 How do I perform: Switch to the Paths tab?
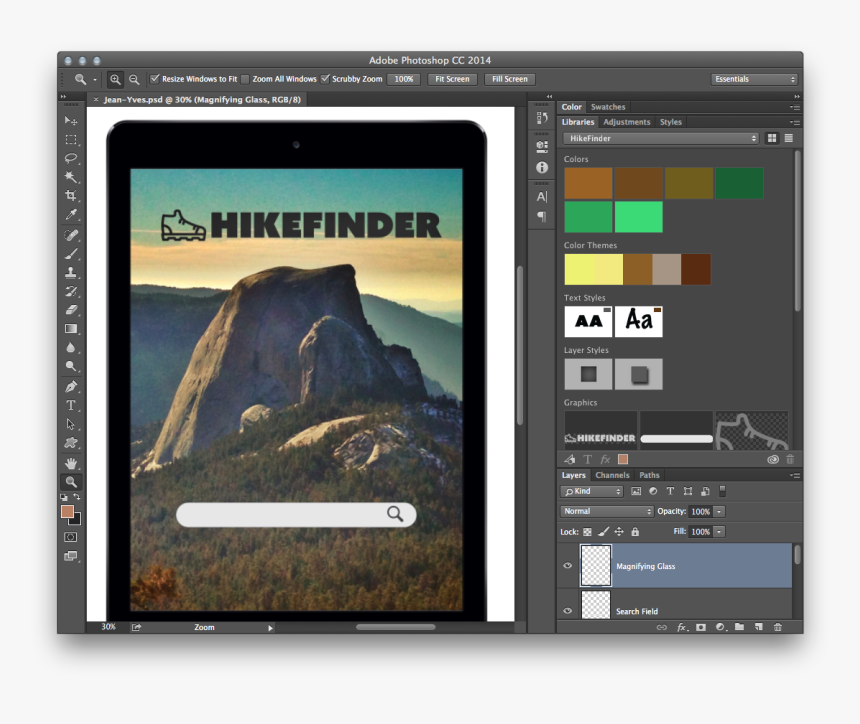pos(649,475)
